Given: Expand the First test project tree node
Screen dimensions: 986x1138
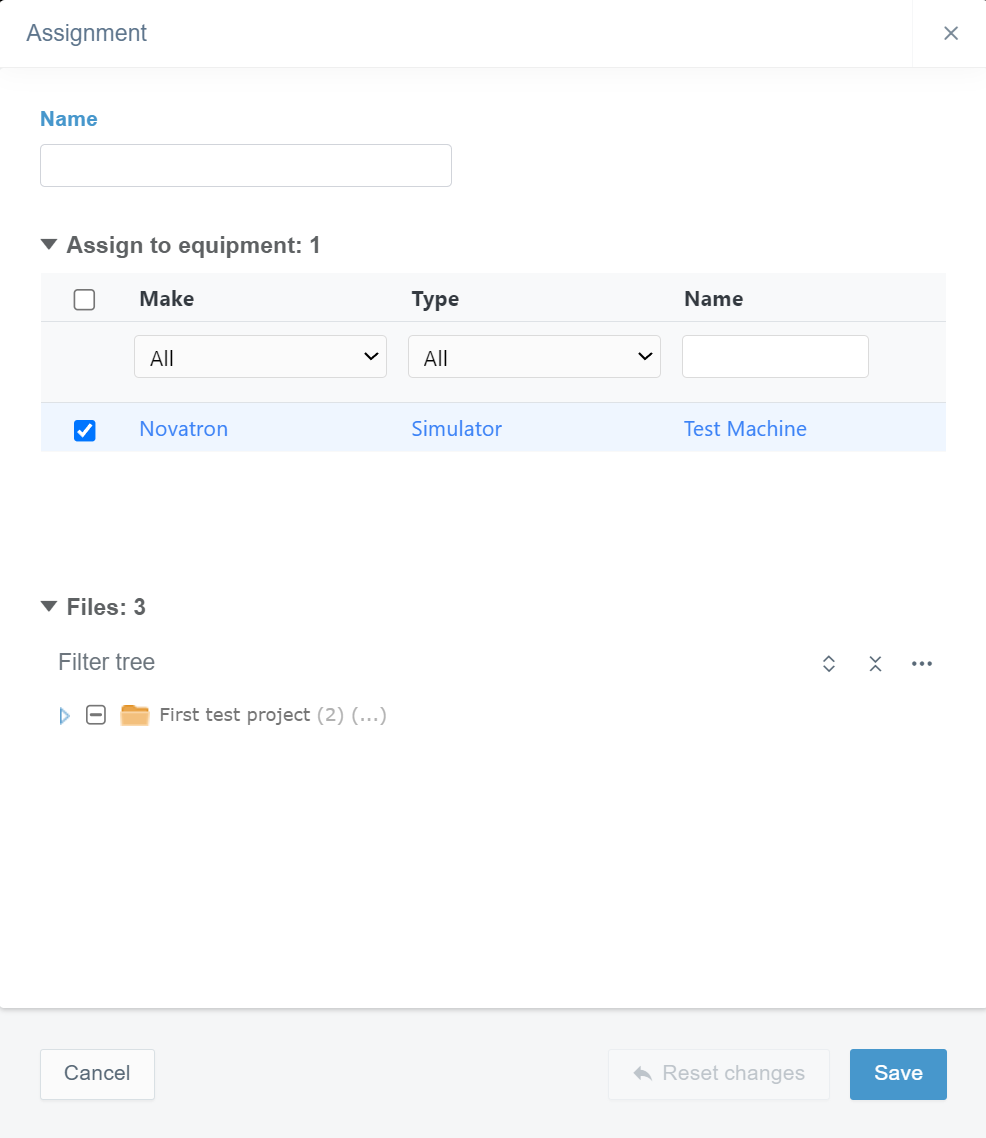Looking at the screenshot, I should coord(65,716).
